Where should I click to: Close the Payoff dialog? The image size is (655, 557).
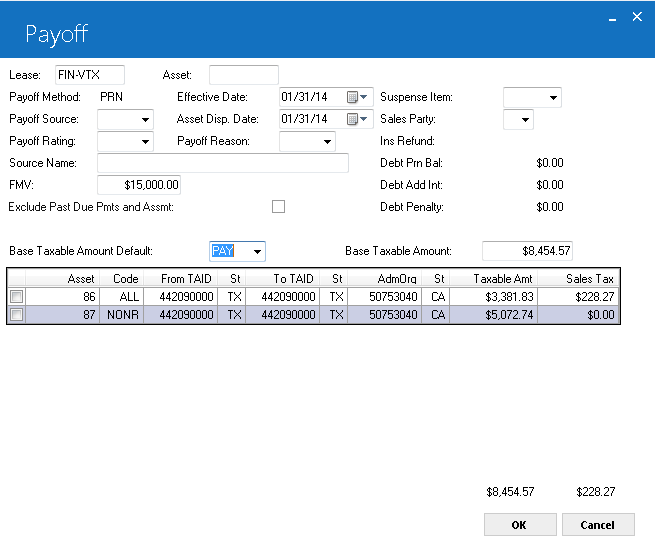pos(637,17)
